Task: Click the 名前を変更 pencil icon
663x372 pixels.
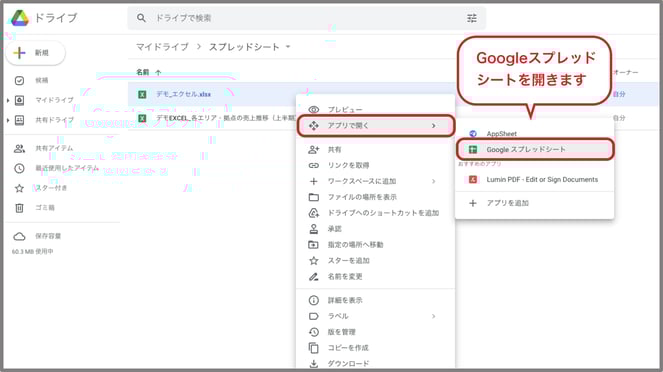Action: click(x=314, y=276)
